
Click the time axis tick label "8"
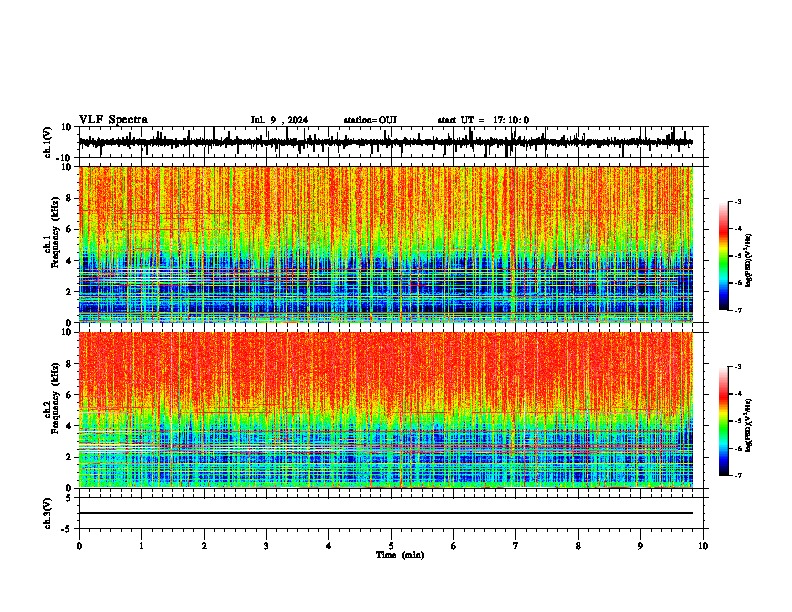pos(578,546)
